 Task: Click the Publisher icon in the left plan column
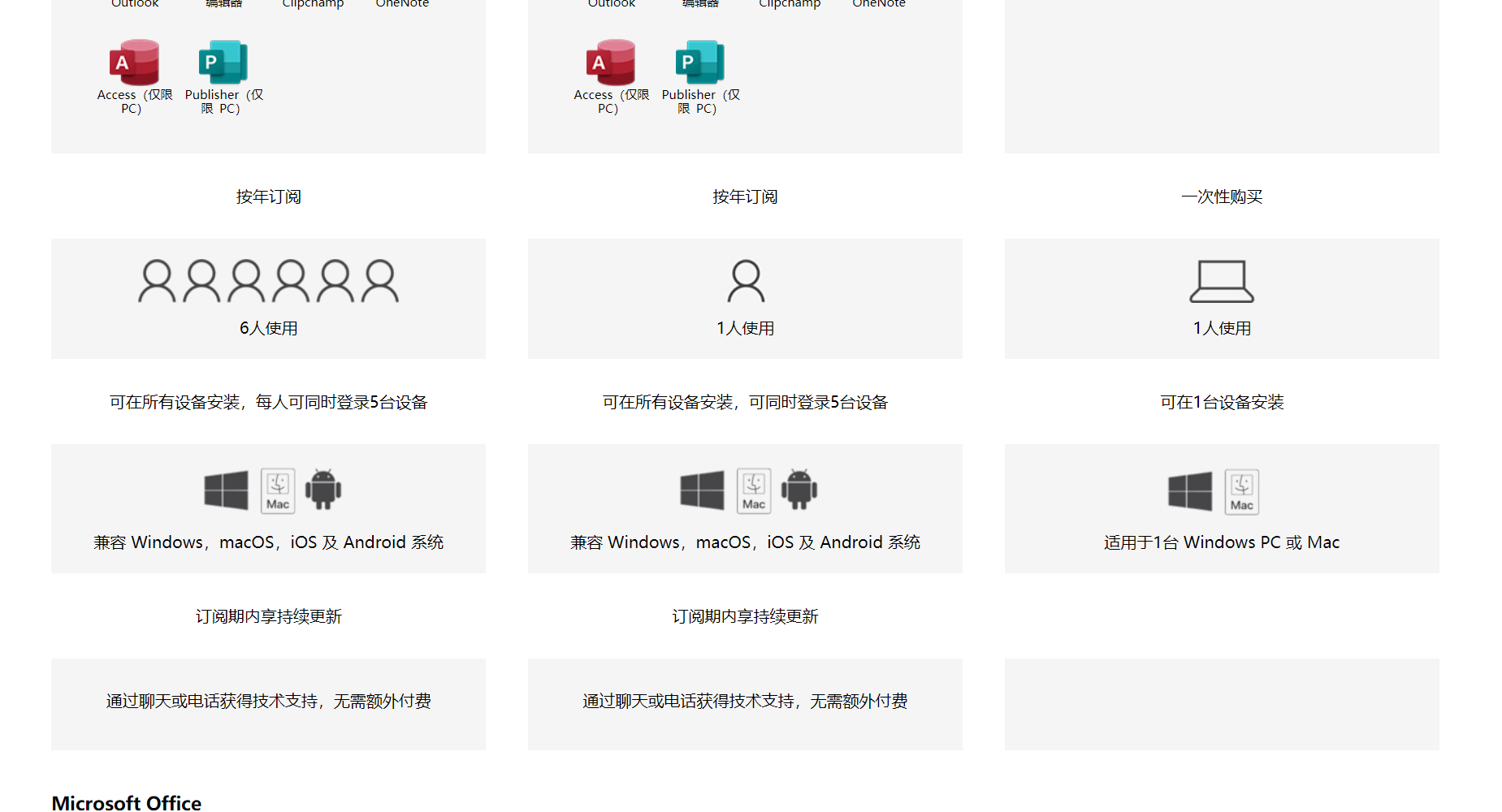(223, 63)
